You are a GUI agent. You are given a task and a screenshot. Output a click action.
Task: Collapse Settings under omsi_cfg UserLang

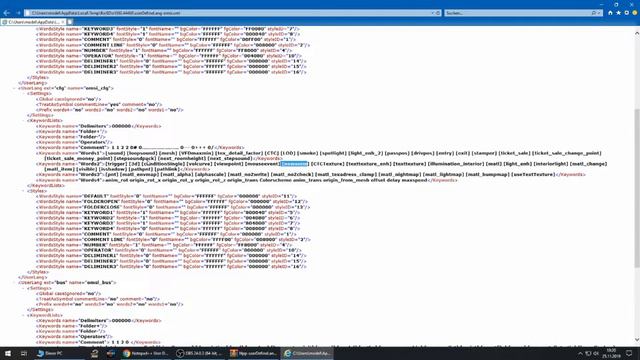[24, 93]
